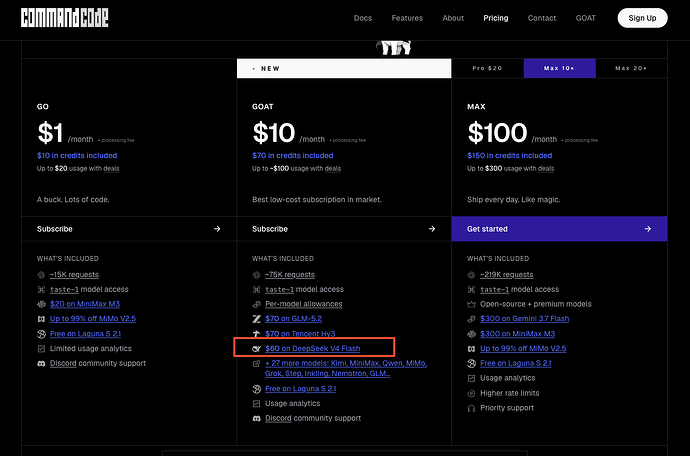Open Docs in the navigation bar
690x456 pixels.
363,18
